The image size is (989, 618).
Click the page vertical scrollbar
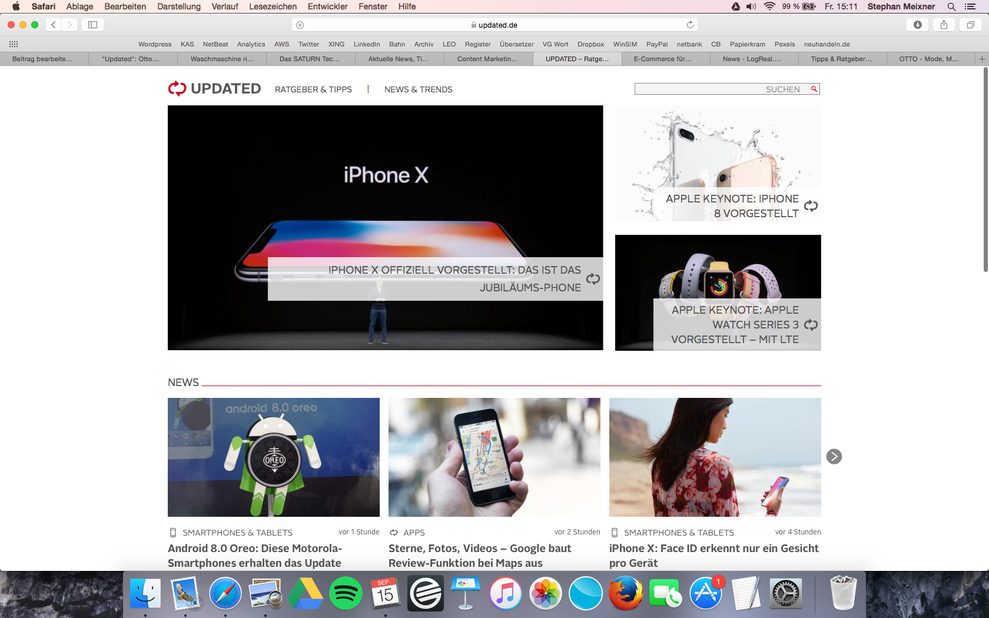[x=985, y=170]
